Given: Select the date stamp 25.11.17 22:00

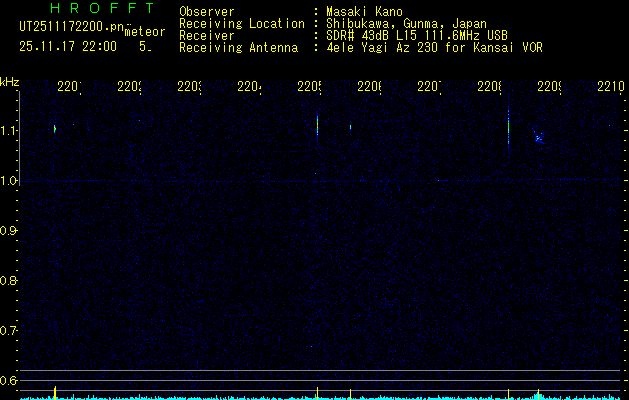Looking at the screenshot, I should tap(68, 47).
